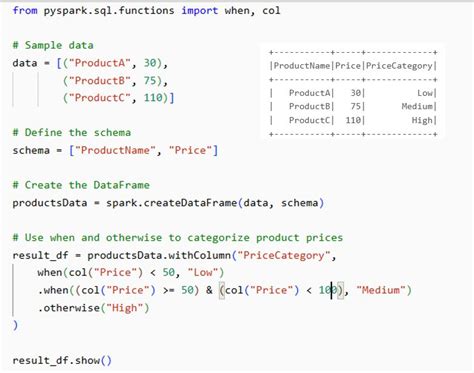Click the import keyword in first line
This screenshot has height=373, width=474.
pyautogui.click(x=200, y=11)
